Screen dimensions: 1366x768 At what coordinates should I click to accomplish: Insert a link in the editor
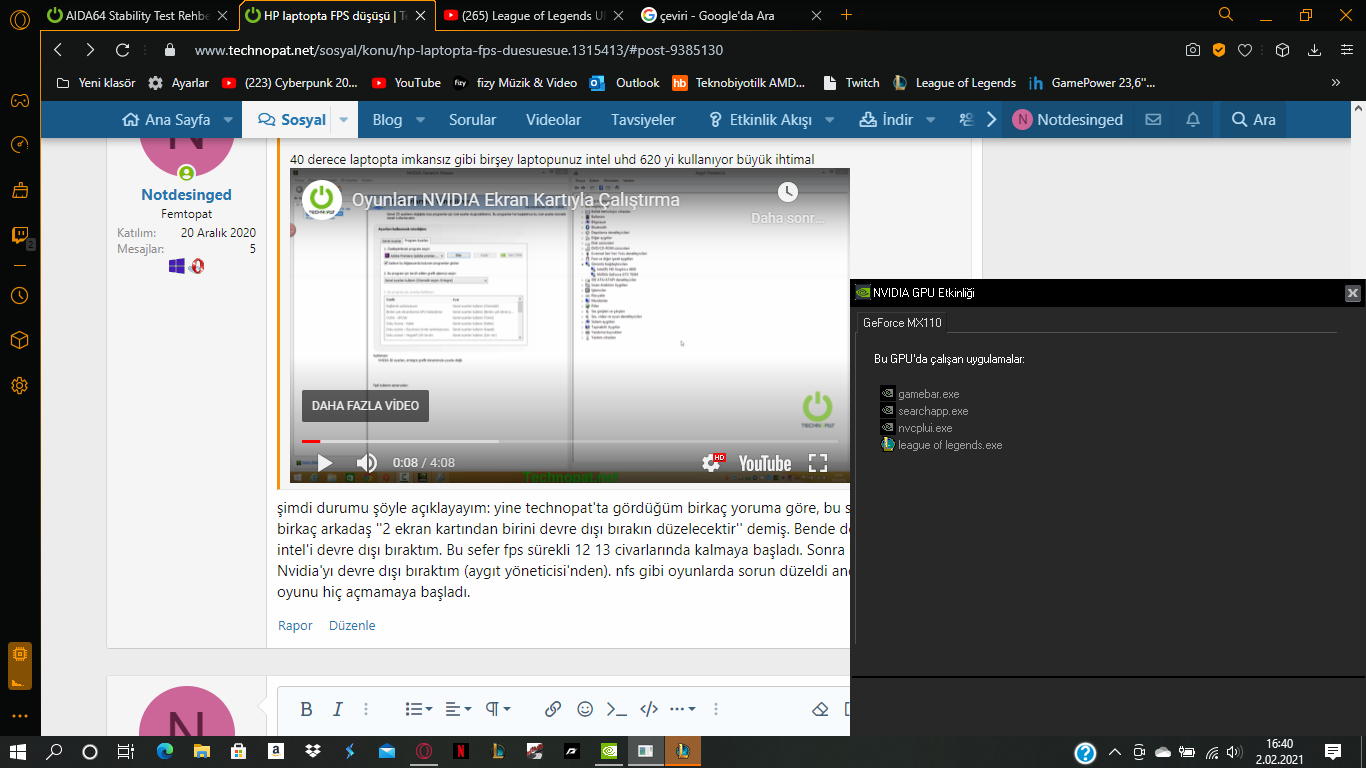(553, 709)
